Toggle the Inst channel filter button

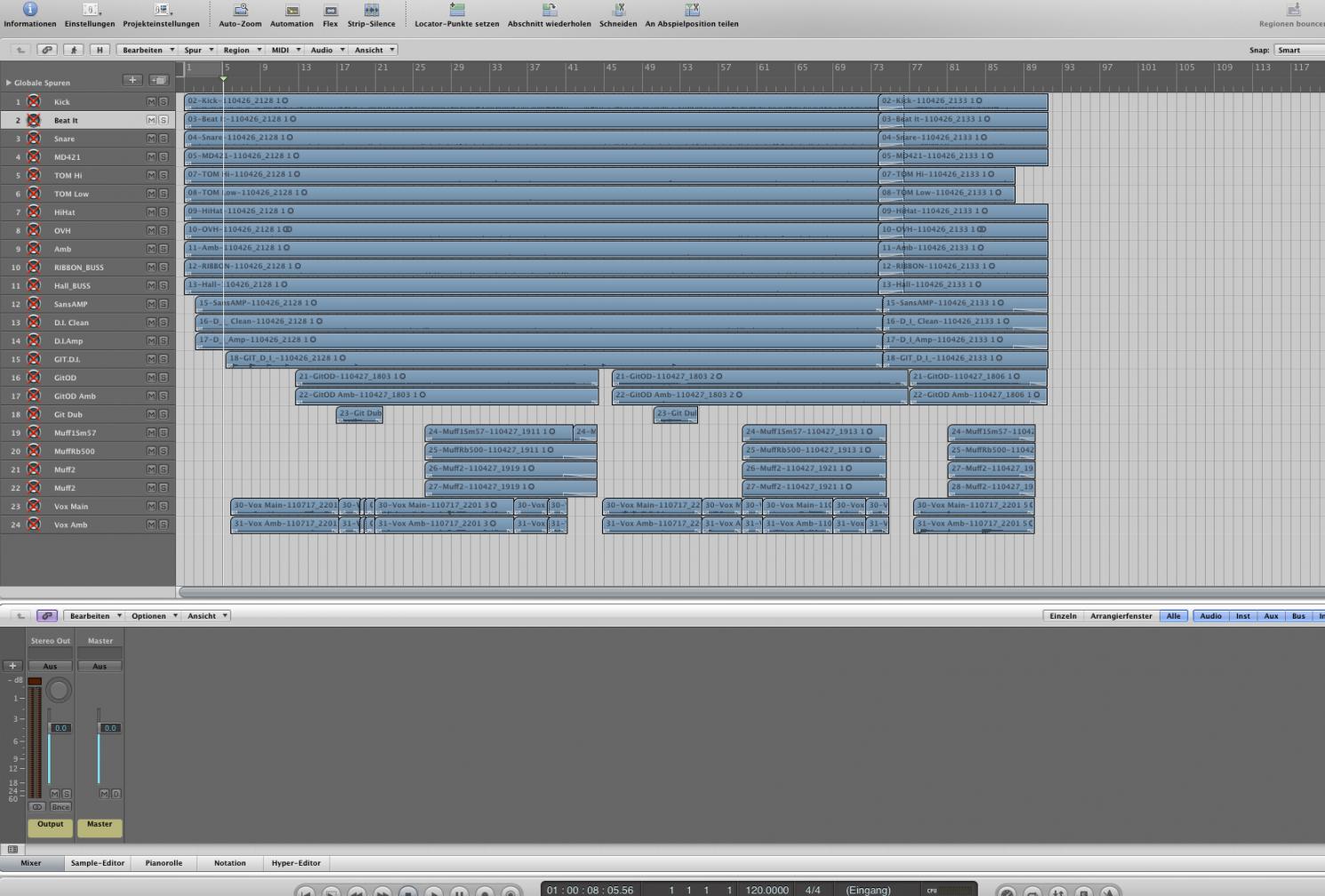[x=1242, y=615]
